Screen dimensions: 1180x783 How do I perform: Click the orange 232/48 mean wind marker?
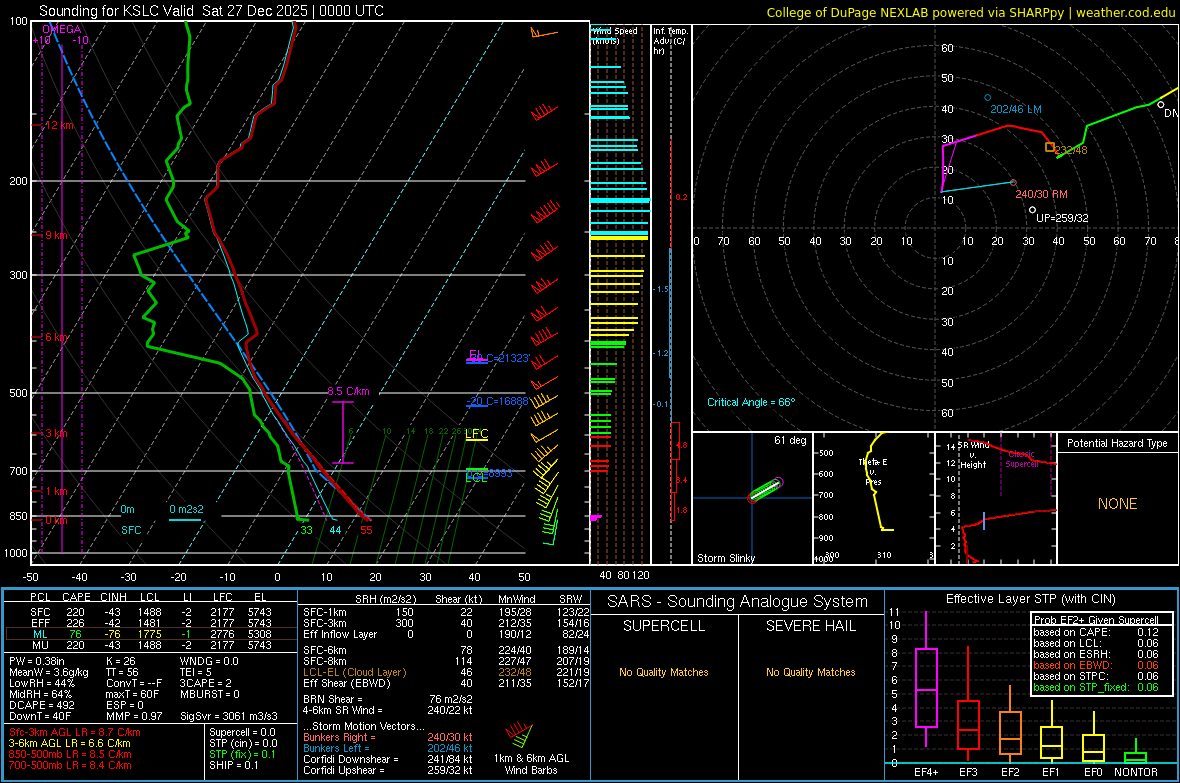tap(1050, 148)
